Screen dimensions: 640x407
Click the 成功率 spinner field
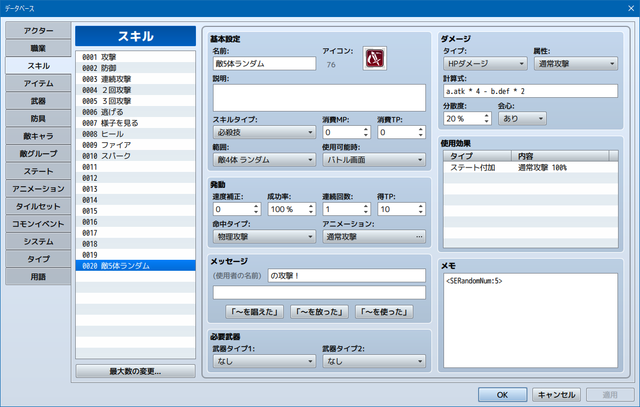pyautogui.click(x=291, y=209)
